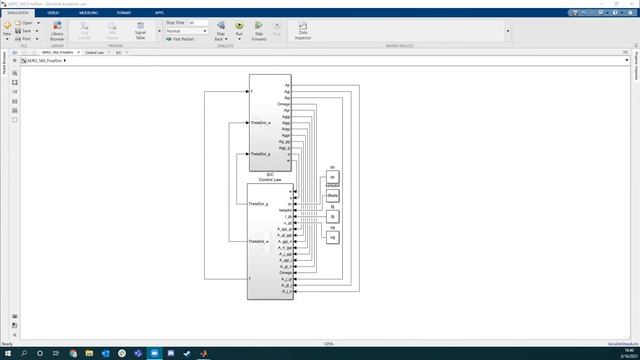Click the Windows Start button

tap(8, 353)
